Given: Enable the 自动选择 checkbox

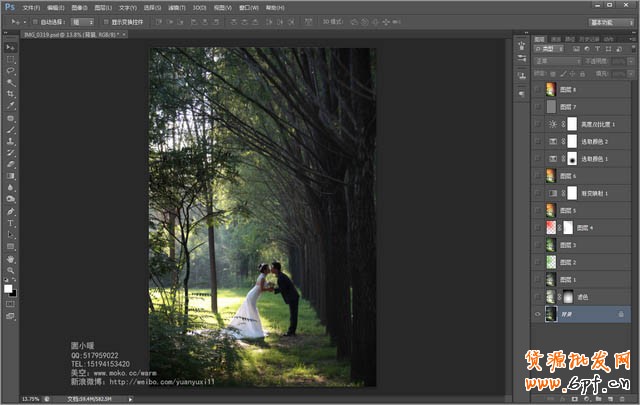Looking at the screenshot, I should click(x=35, y=21).
